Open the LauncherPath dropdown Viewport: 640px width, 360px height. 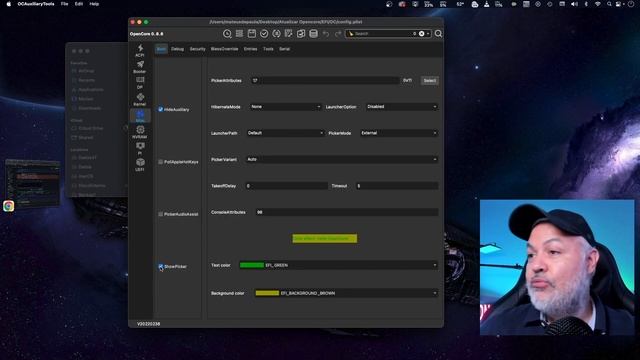point(285,133)
